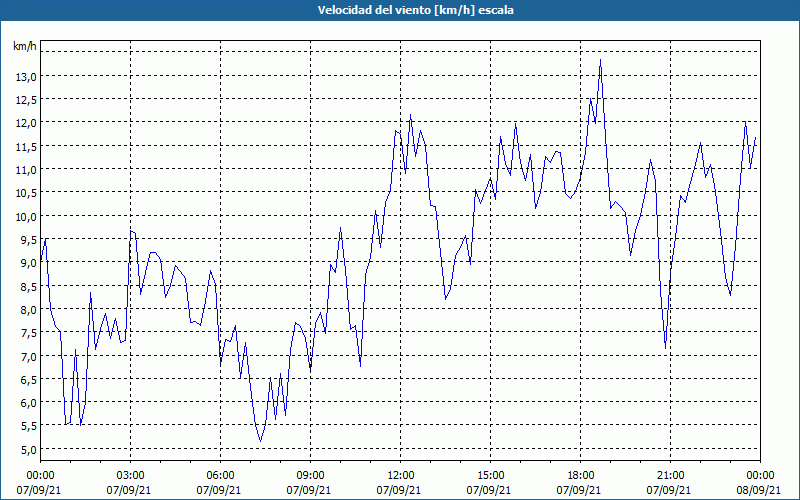Click the 10,0 y-axis value
The image size is (800, 500).
(25, 217)
